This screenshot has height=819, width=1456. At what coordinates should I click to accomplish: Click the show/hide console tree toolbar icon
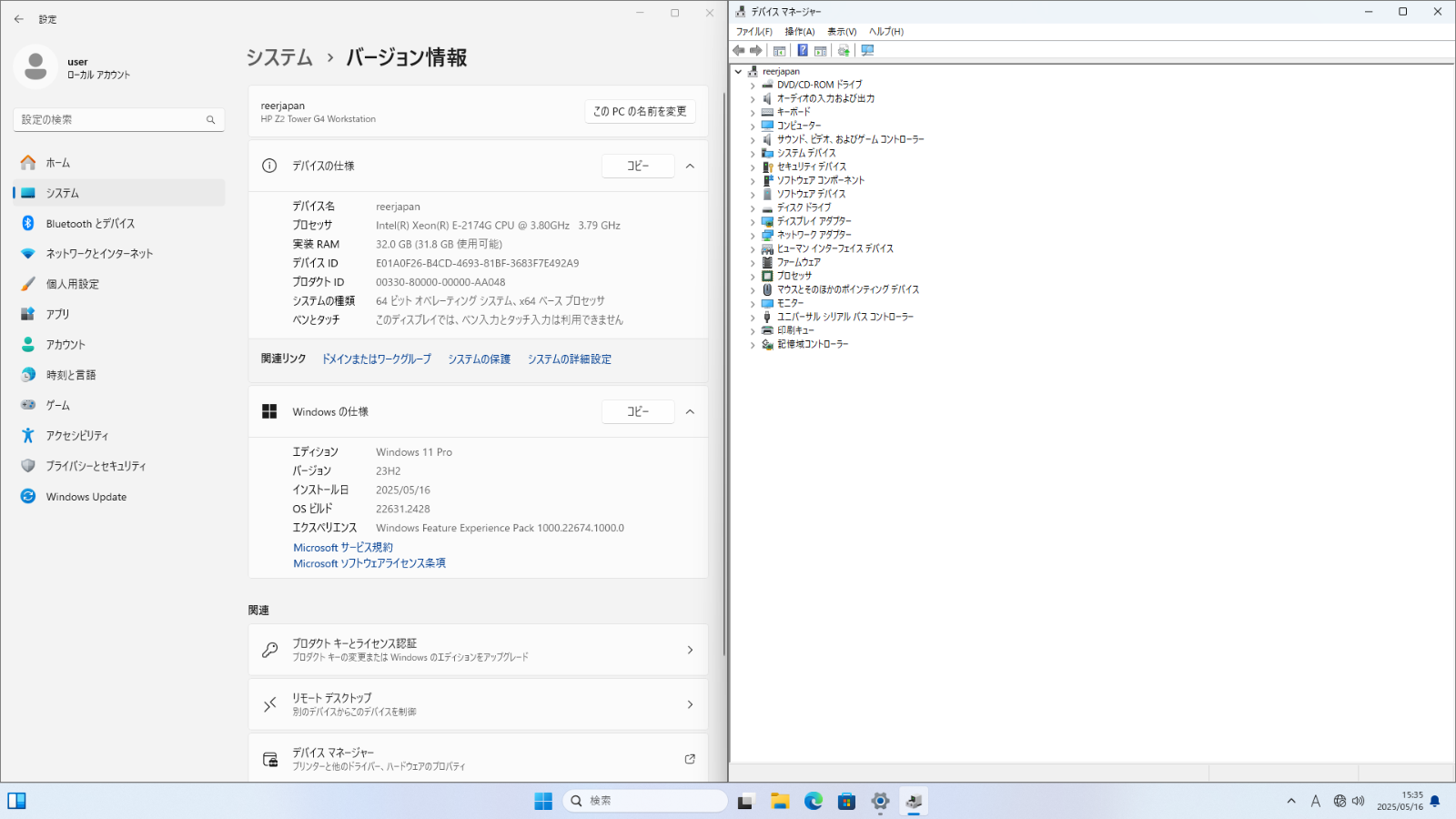coord(780,51)
